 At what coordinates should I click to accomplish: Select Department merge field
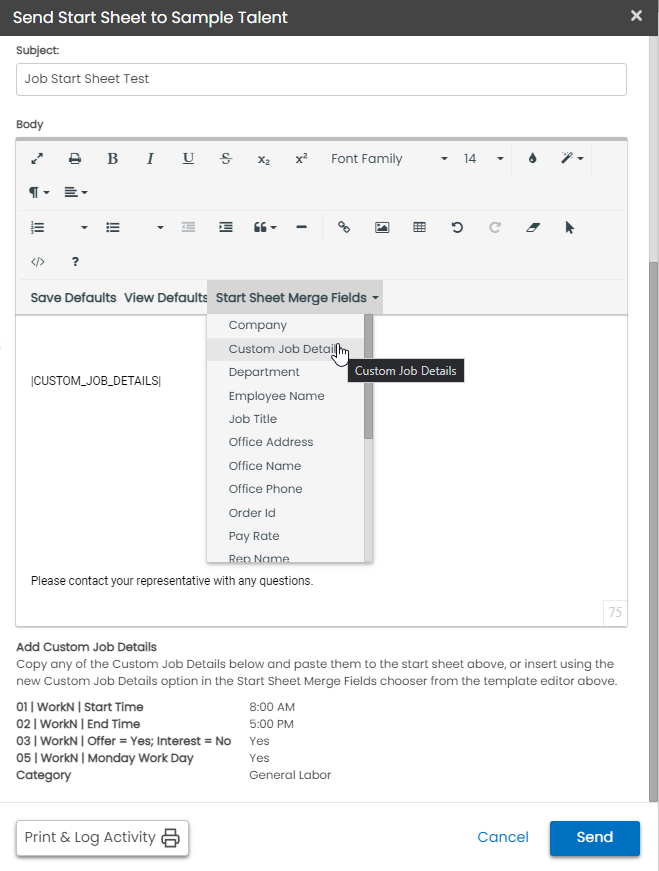[286, 372]
